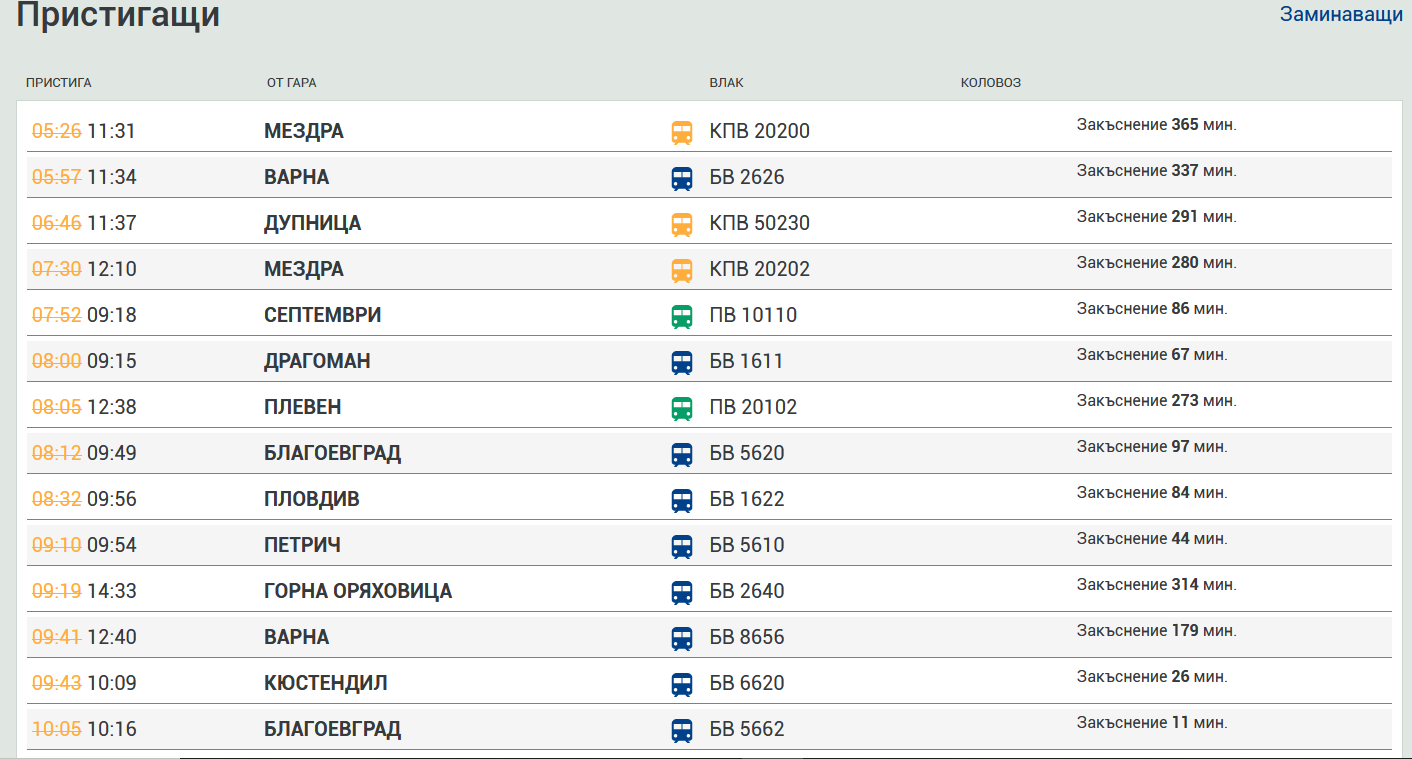Click the train icon beside БВ 5610
The image size is (1412, 759).
pos(681,546)
